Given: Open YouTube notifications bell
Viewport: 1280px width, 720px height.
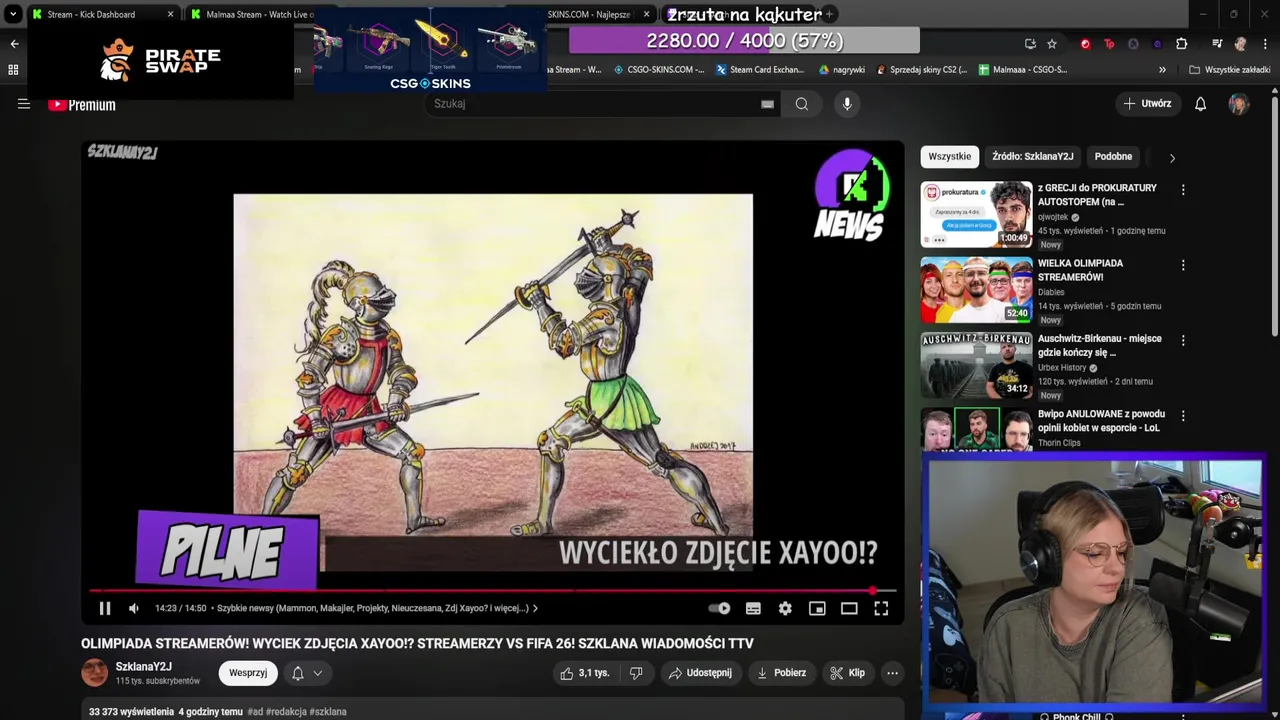Looking at the screenshot, I should tap(1201, 104).
